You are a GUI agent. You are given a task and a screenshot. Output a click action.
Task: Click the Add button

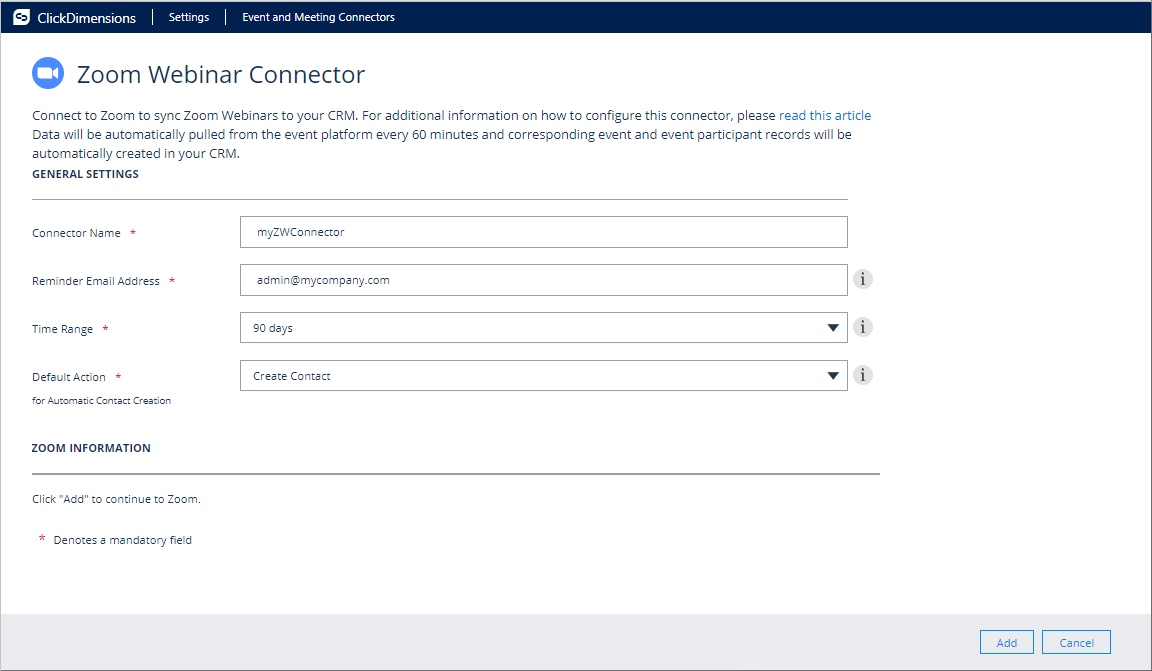(x=1007, y=642)
